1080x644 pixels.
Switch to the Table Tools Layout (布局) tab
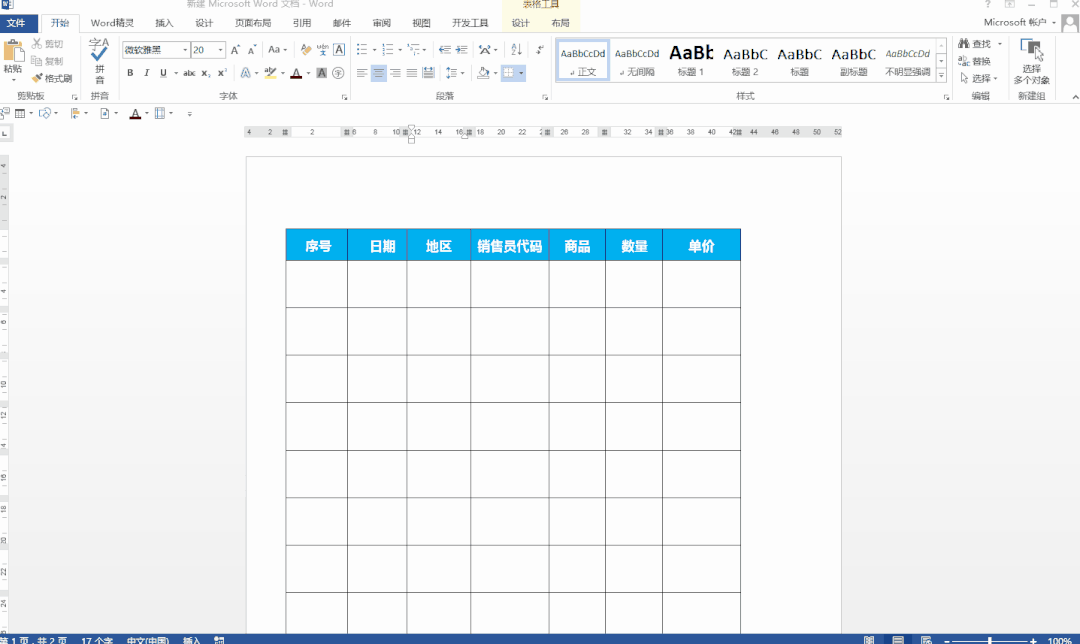coord(560,23)
